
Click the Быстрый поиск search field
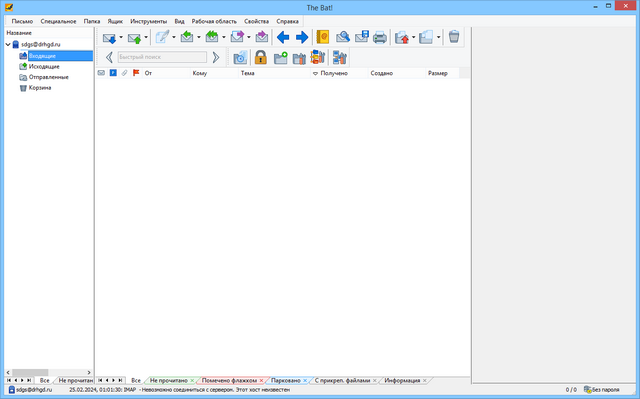(162, 57)
